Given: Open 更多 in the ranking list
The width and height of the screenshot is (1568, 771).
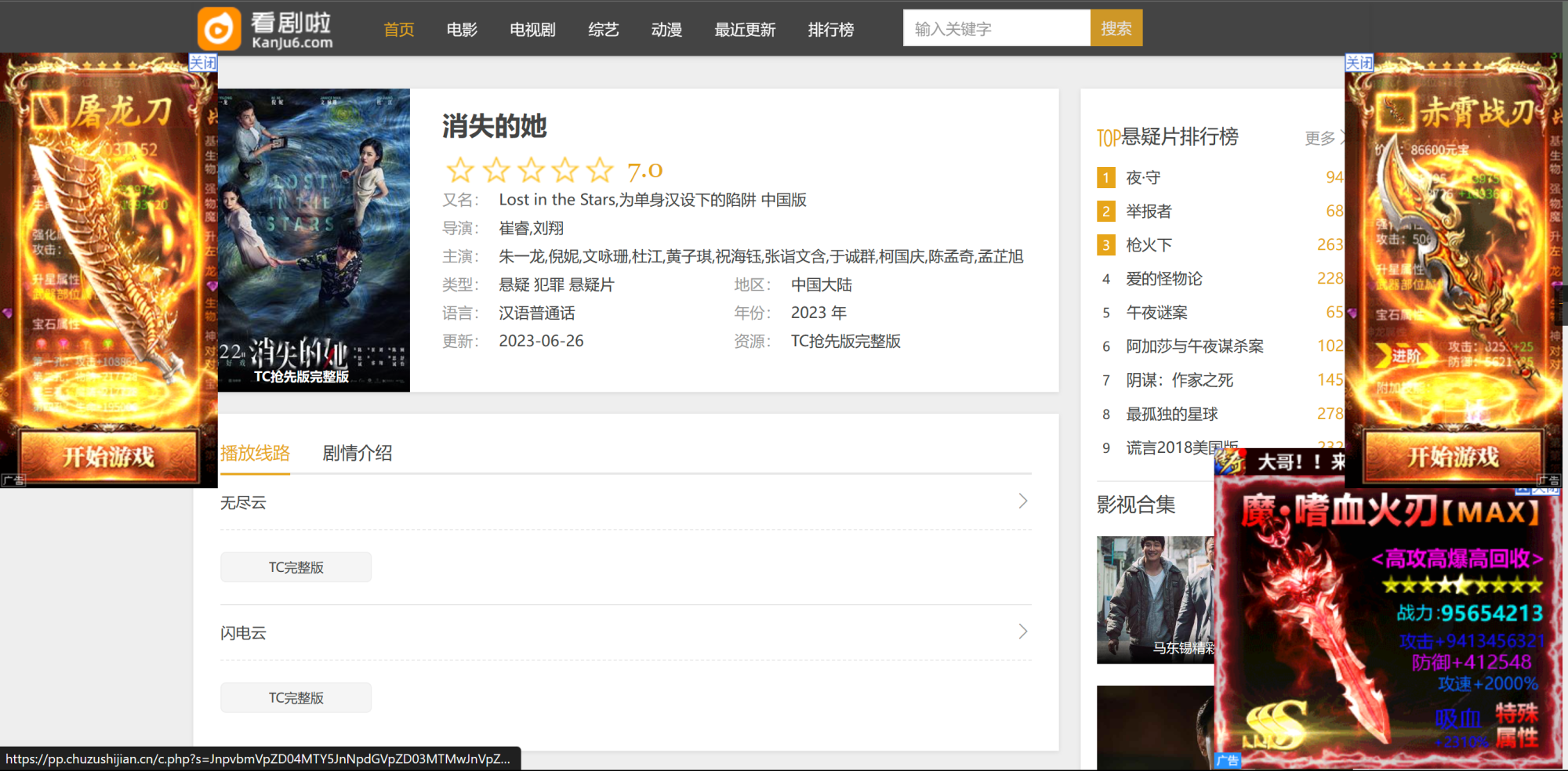Looking at the screenshot, I should pos(1321,138).
